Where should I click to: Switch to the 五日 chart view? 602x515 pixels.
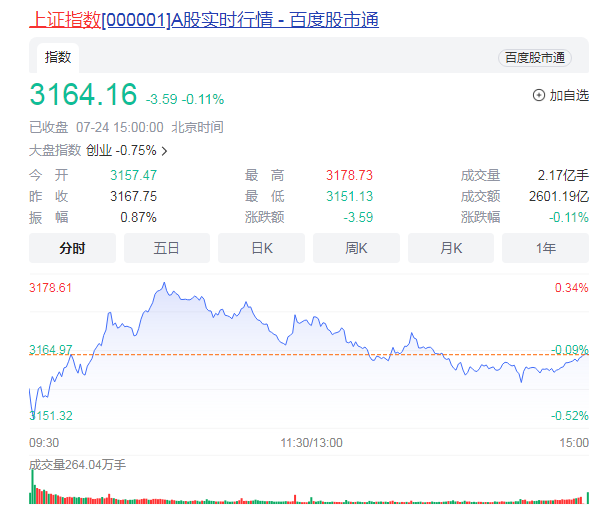[x=167, y=248]
